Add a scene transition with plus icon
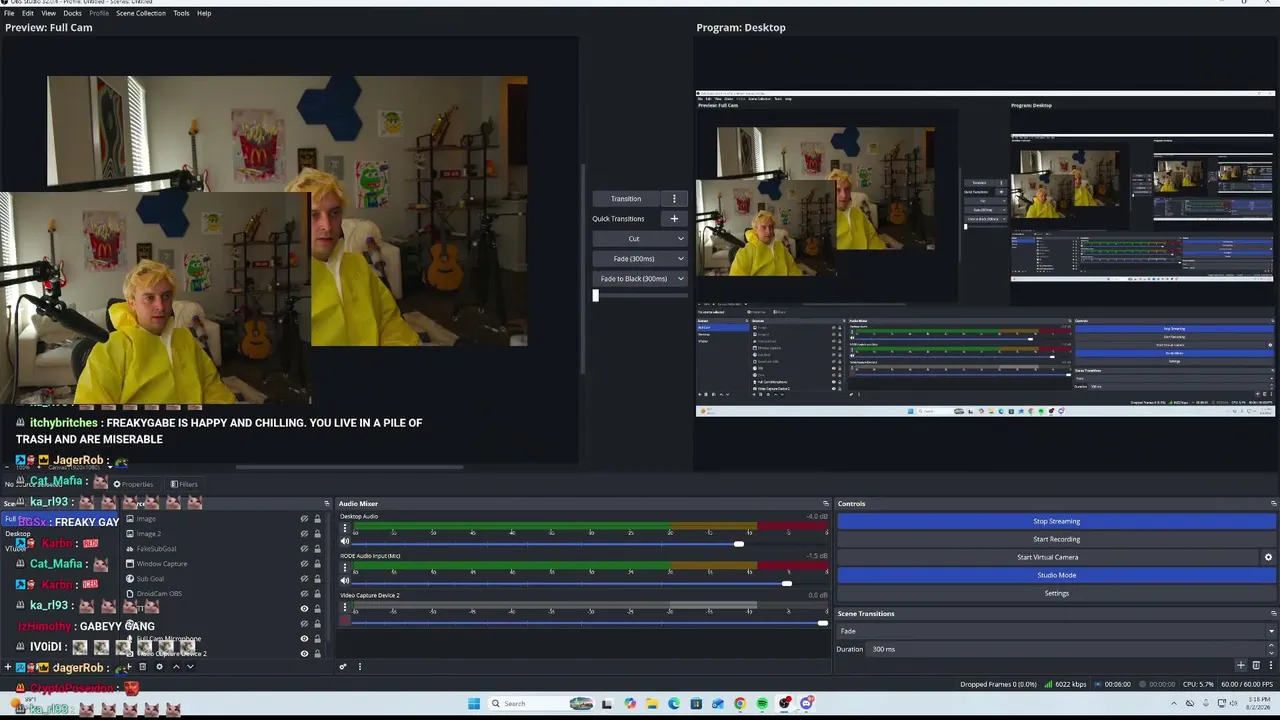This screenshot has height=720, width=1280. [1241, 665]
